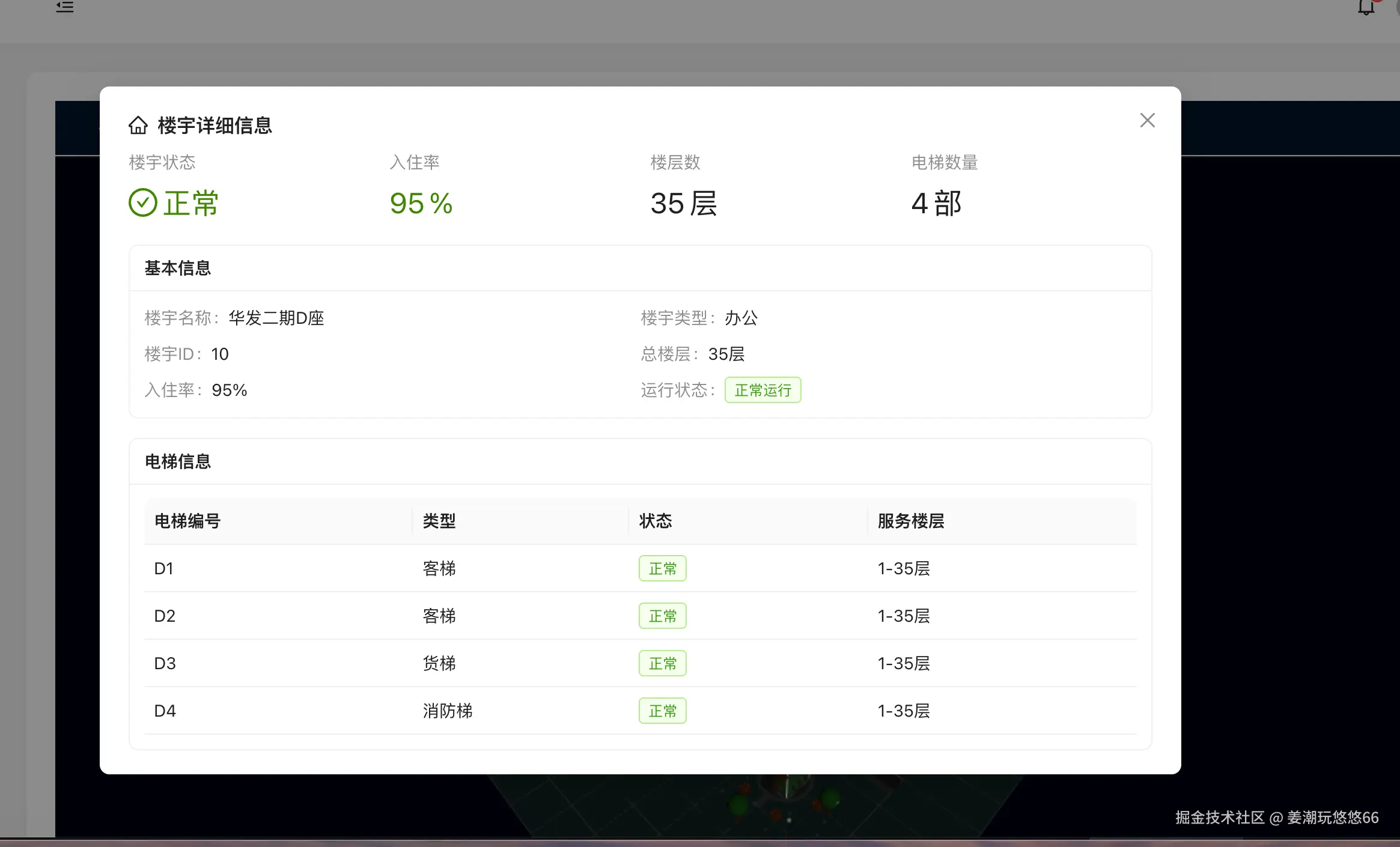Click the 95% occupancy statistic

421,203
